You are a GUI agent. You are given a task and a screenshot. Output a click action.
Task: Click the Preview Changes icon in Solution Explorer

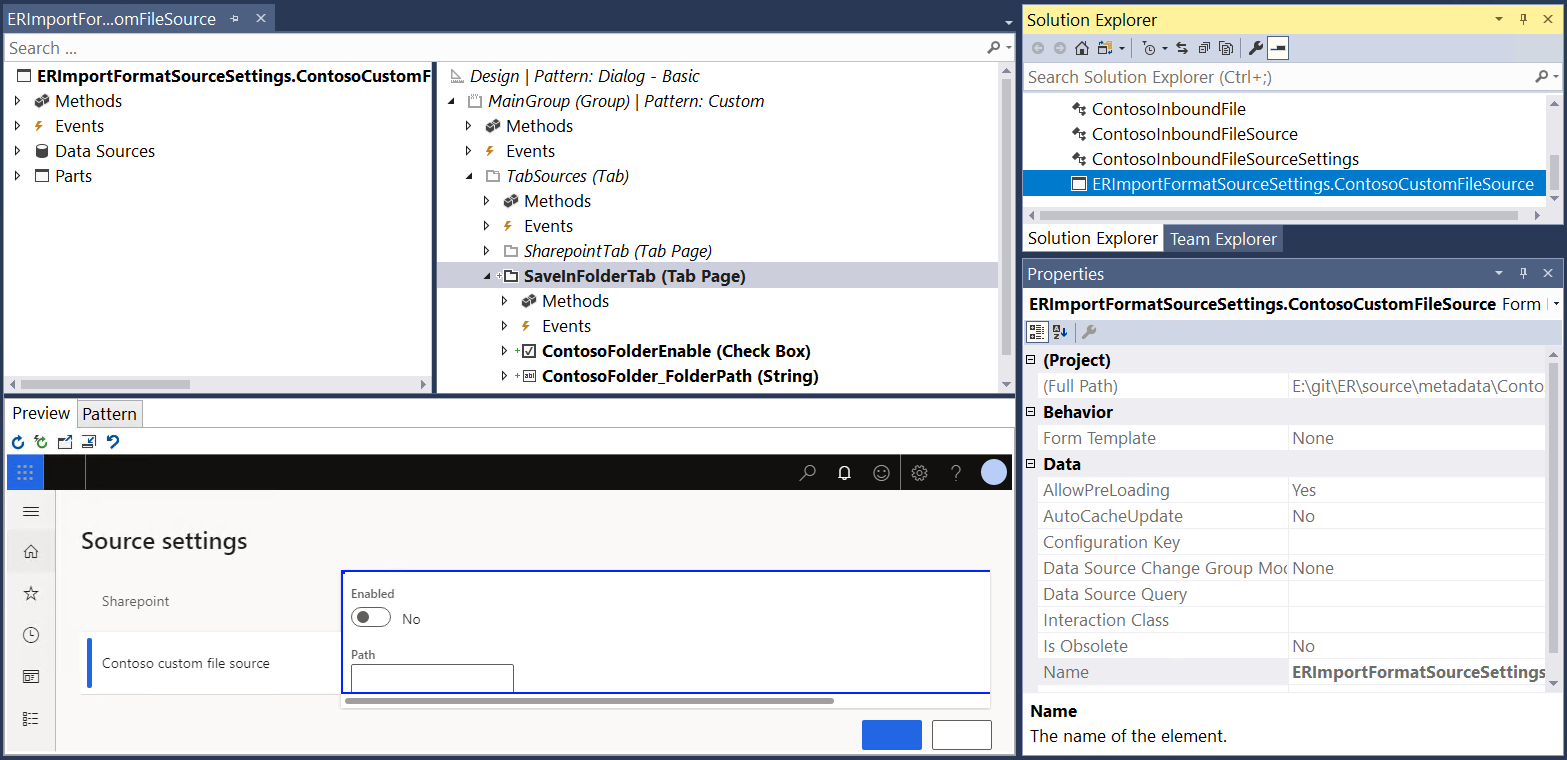(x=1224, y=47)
